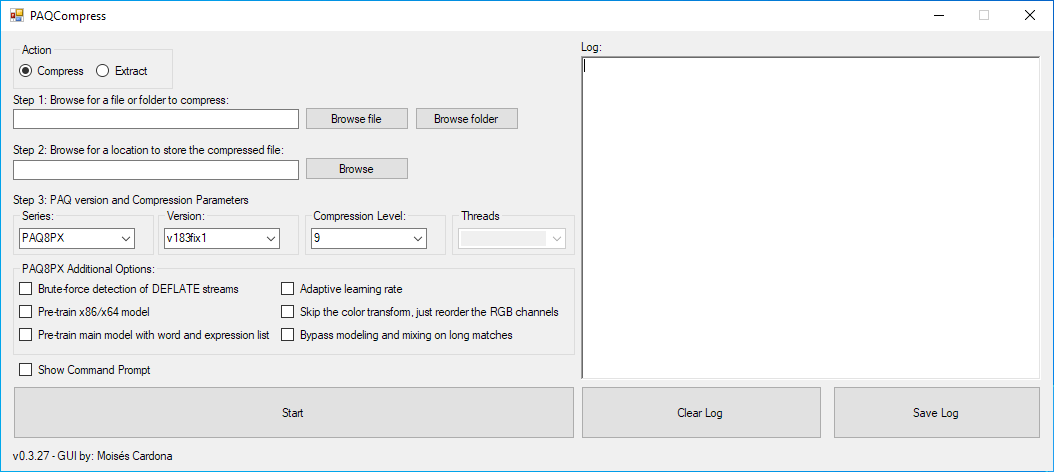Screen dimensions: 1054x472
Task: Tick Skip the color transform checkbox
Action: click(288, 312)
